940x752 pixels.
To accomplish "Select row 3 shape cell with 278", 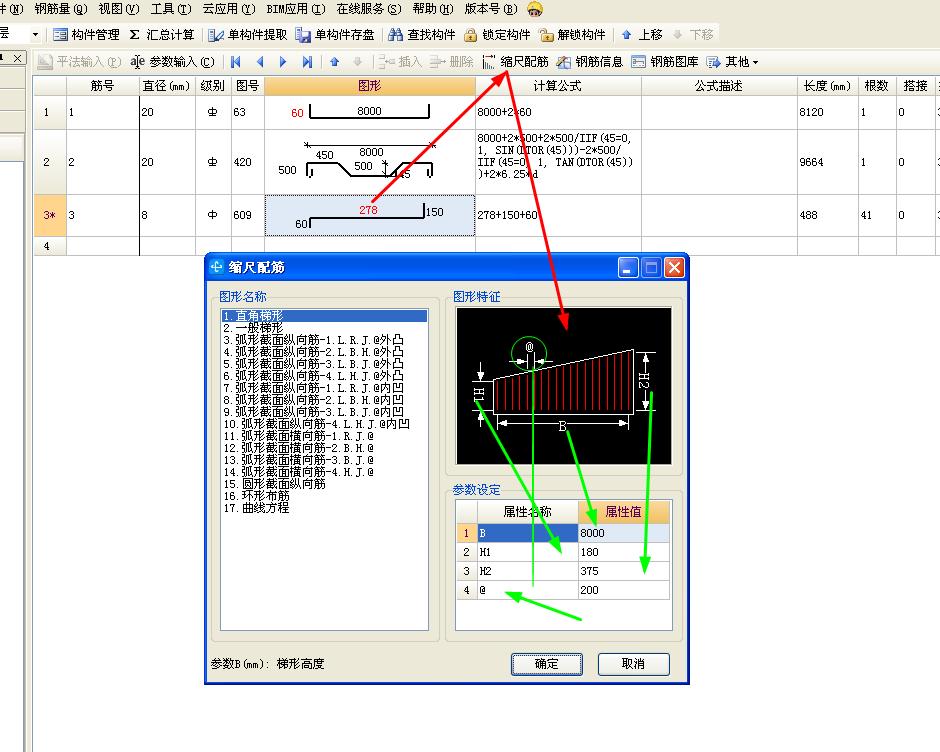I will 369,215.
